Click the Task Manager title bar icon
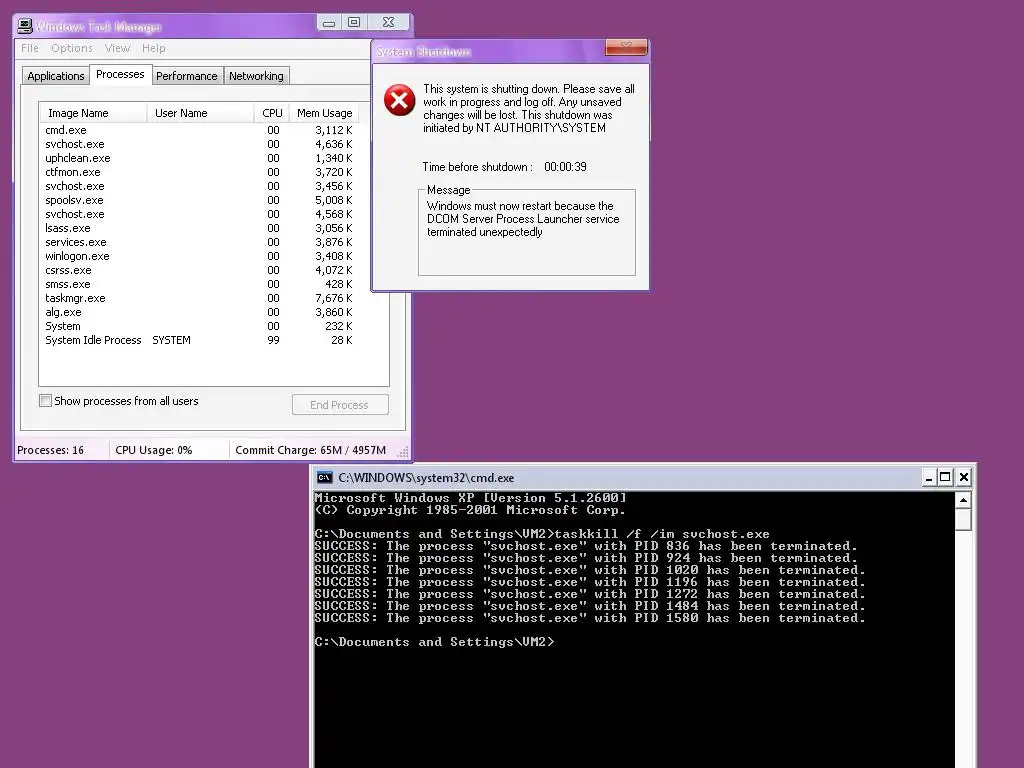The width and height of the screenshot is (1024, 768). 25,26
